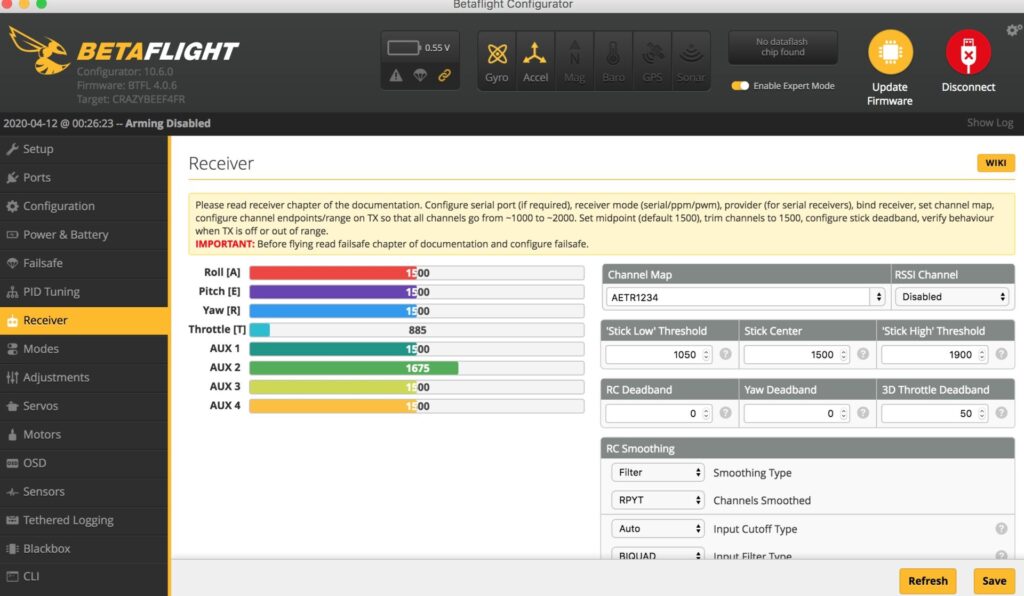The height and width of the screenshot is (596, 1024).
Task: Open help for Input Cutoff Type
Action: (x=1001, y=529)
